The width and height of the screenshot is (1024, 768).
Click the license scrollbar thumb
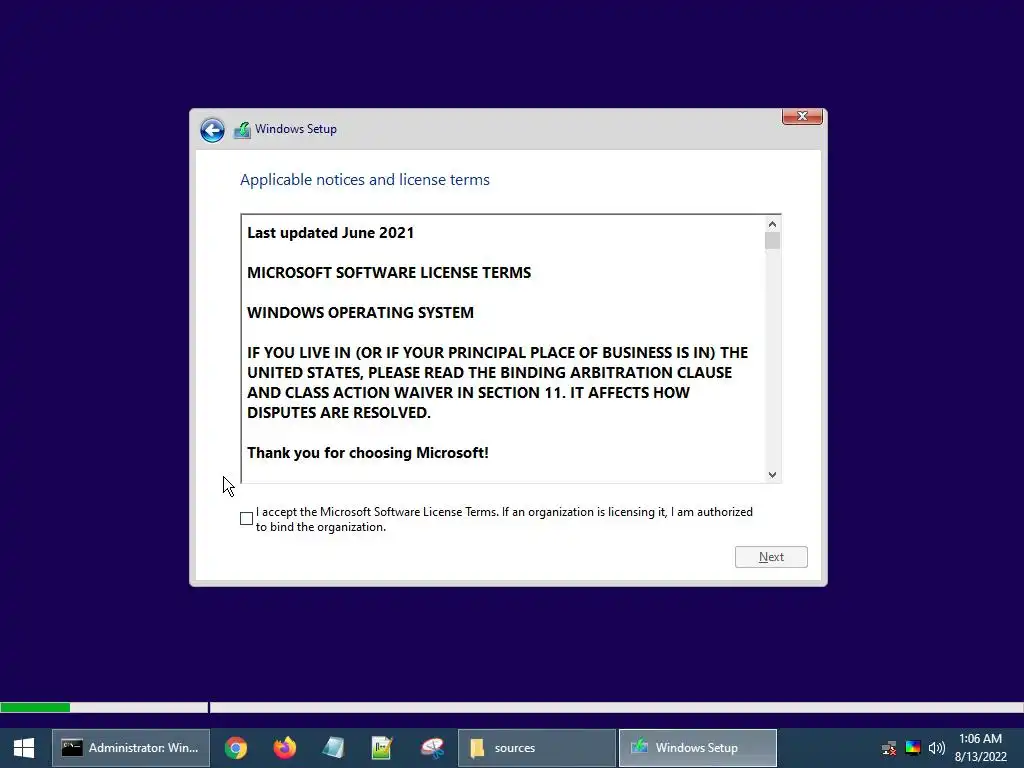point(773,241)
